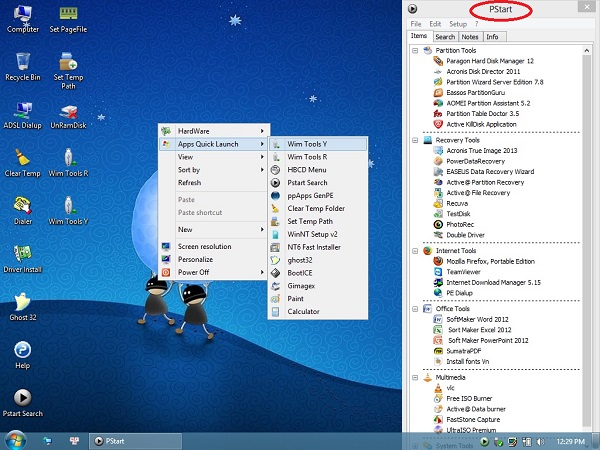Open the Dialer desktop icon
Screen dimensions: 600x450
(x=23, y=211)
